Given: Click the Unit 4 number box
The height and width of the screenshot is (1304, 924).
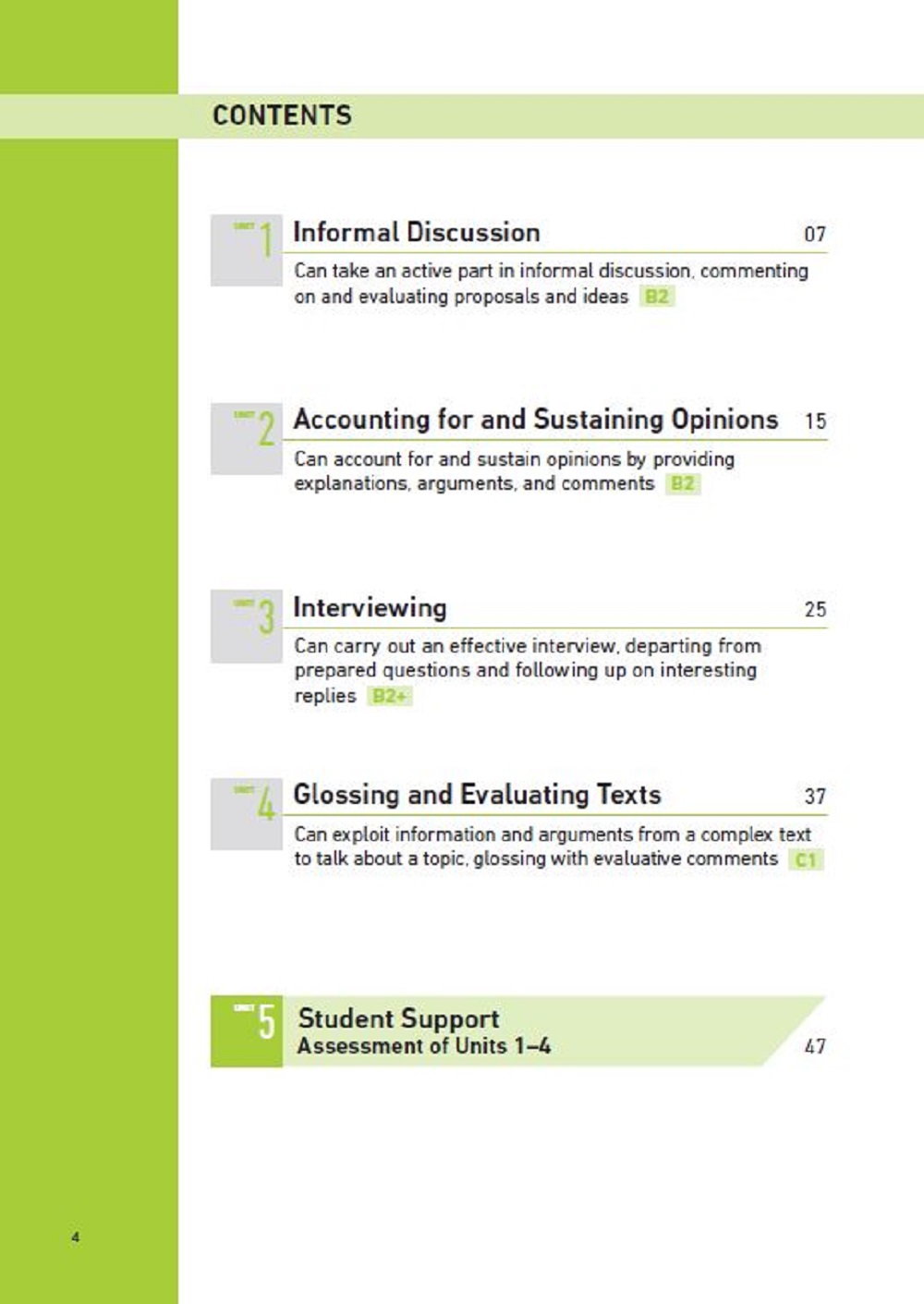Looking at the screenshot, I should (246, 813).
